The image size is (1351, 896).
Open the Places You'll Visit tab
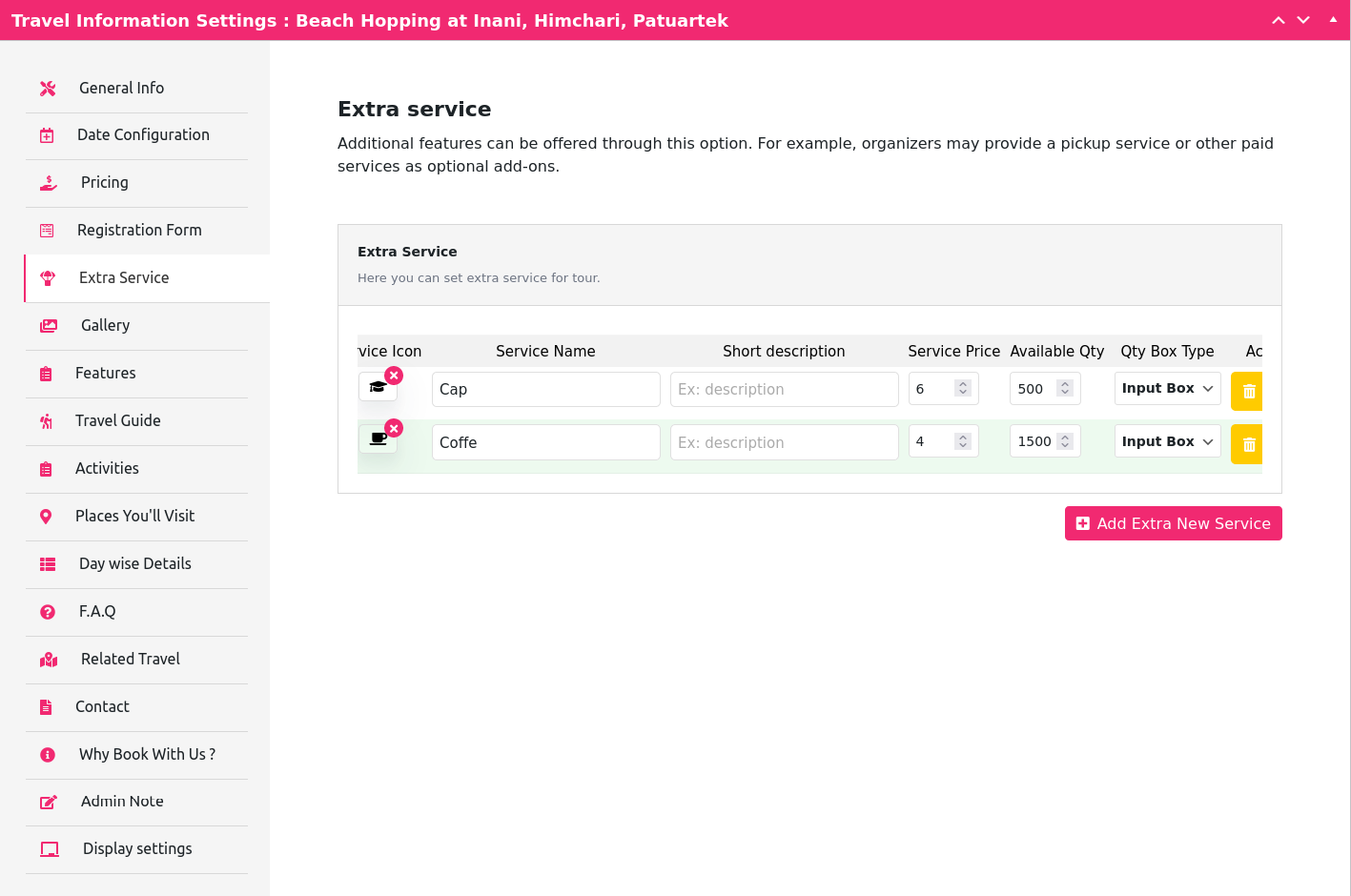coord(136,517)
